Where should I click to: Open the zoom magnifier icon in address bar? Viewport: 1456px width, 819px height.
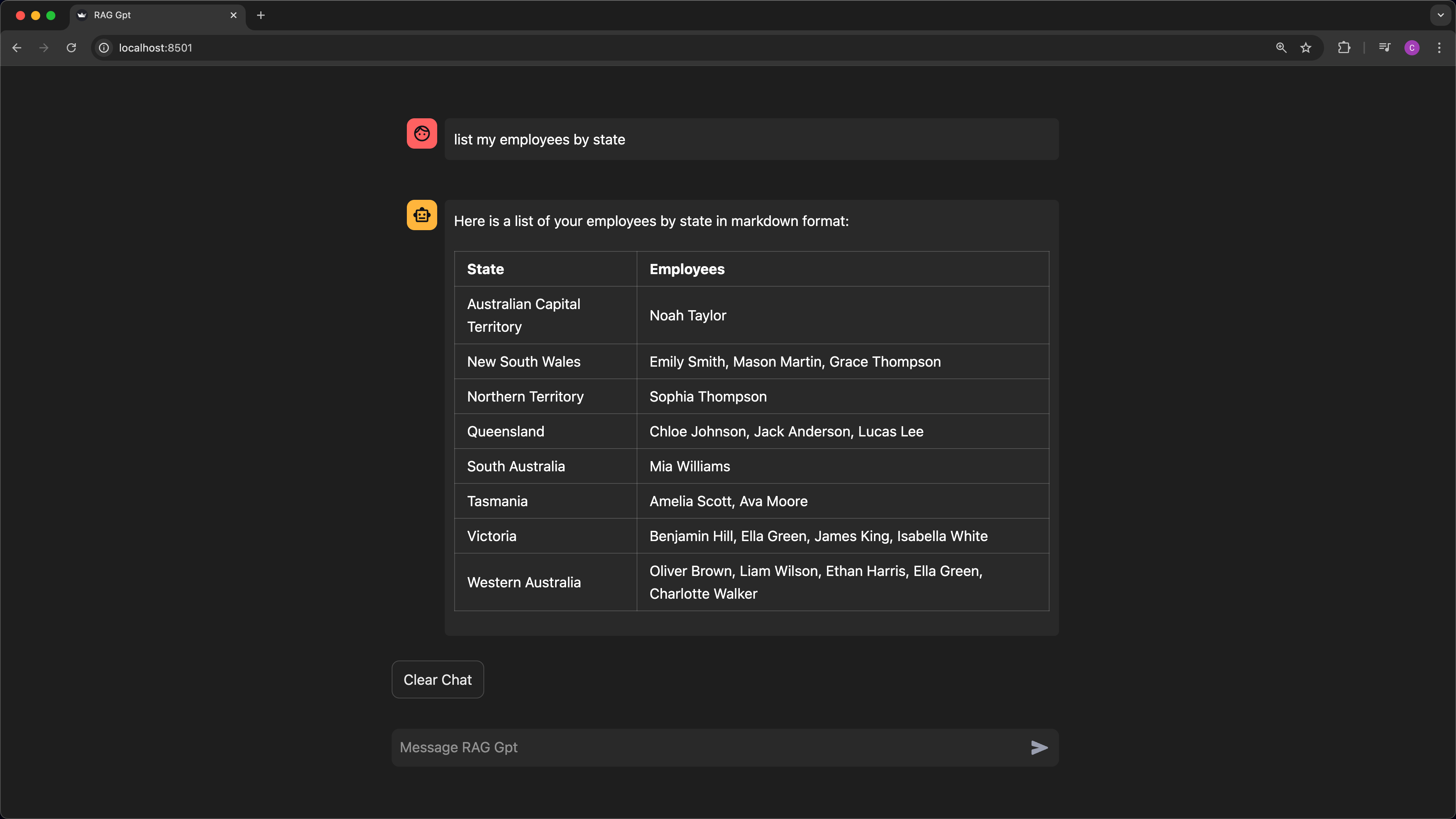click(x=1281, y=48)
